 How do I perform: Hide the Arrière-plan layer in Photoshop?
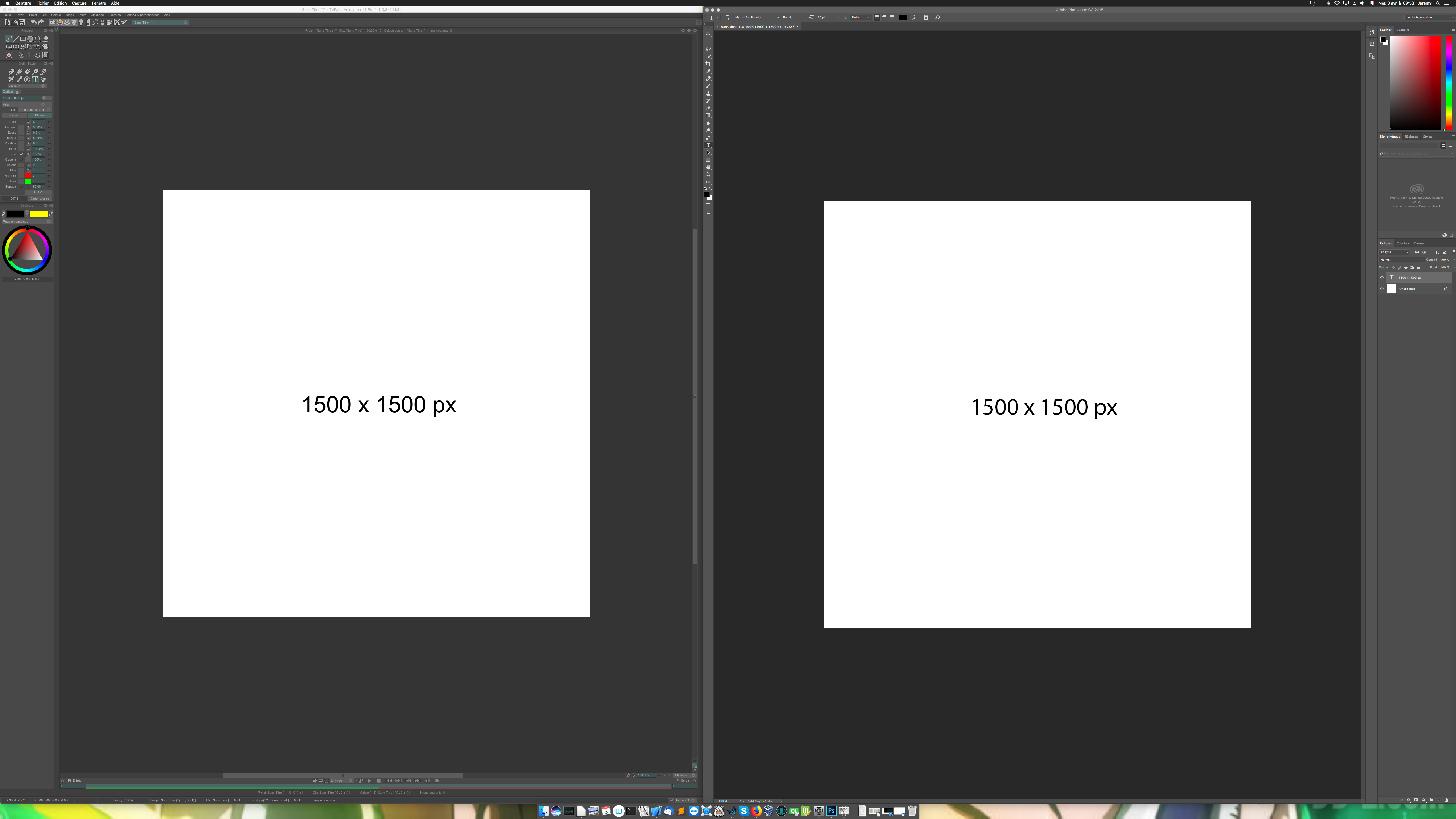pos(1382,289)
